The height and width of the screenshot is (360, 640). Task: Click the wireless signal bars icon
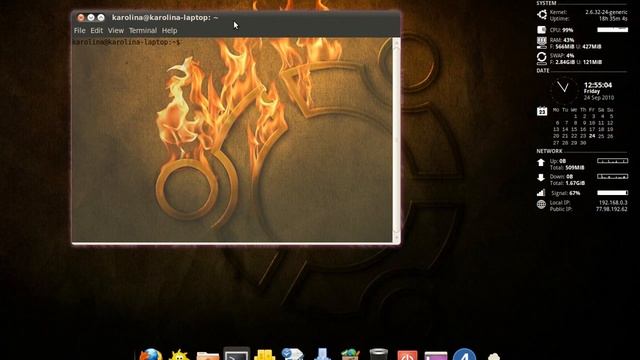[x=541, y=193]
